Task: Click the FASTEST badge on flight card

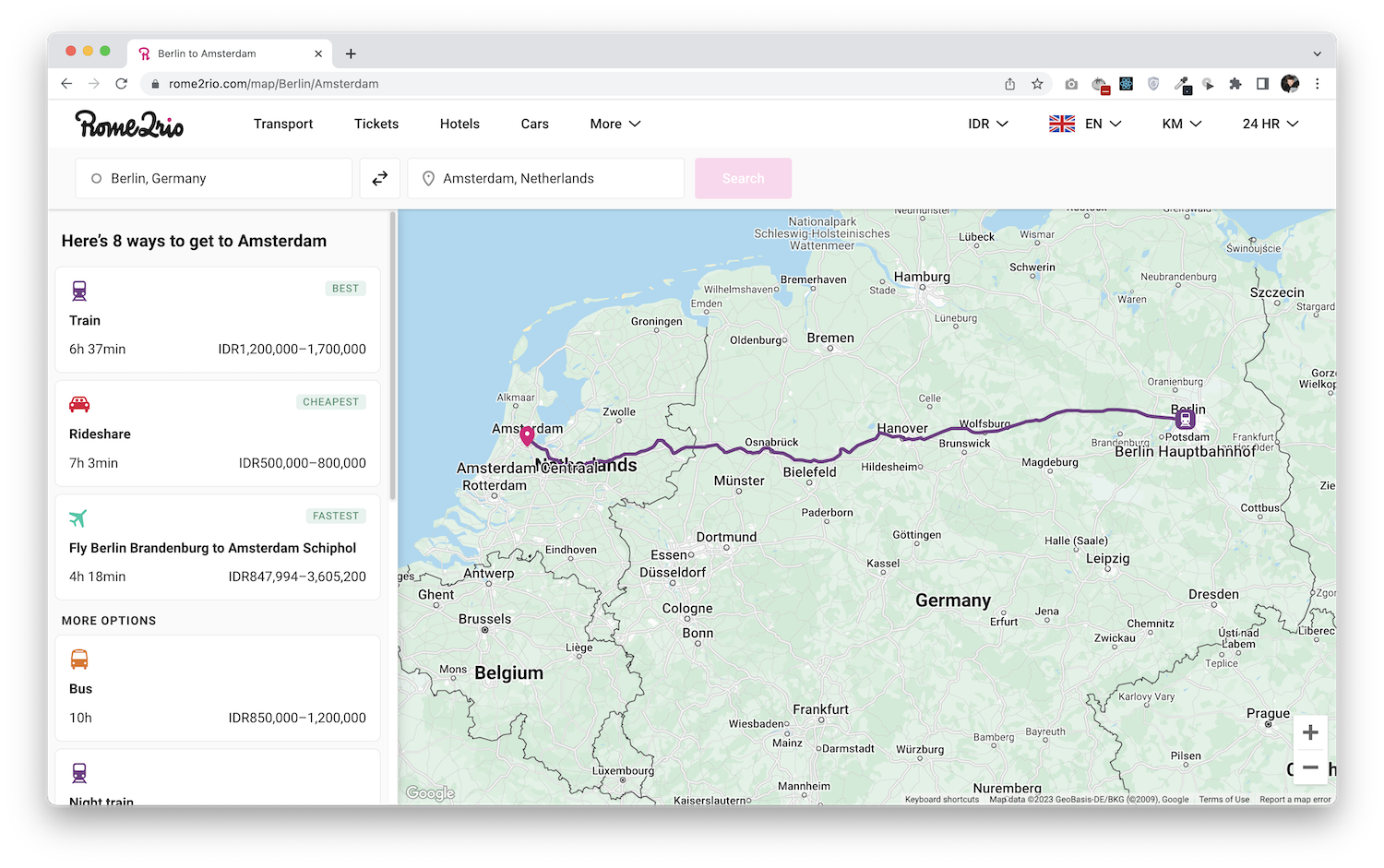Action: [336, 516]
